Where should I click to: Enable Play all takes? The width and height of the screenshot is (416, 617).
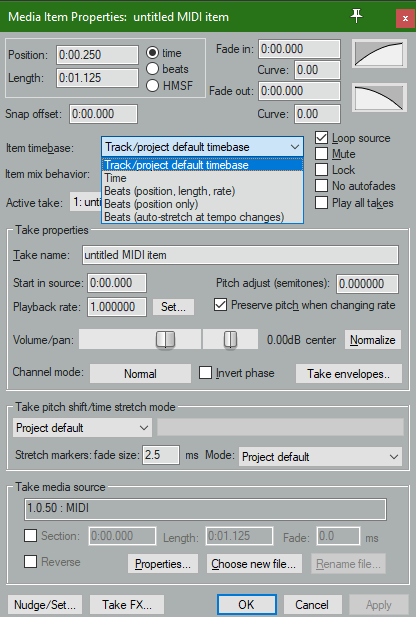(322, 203)
